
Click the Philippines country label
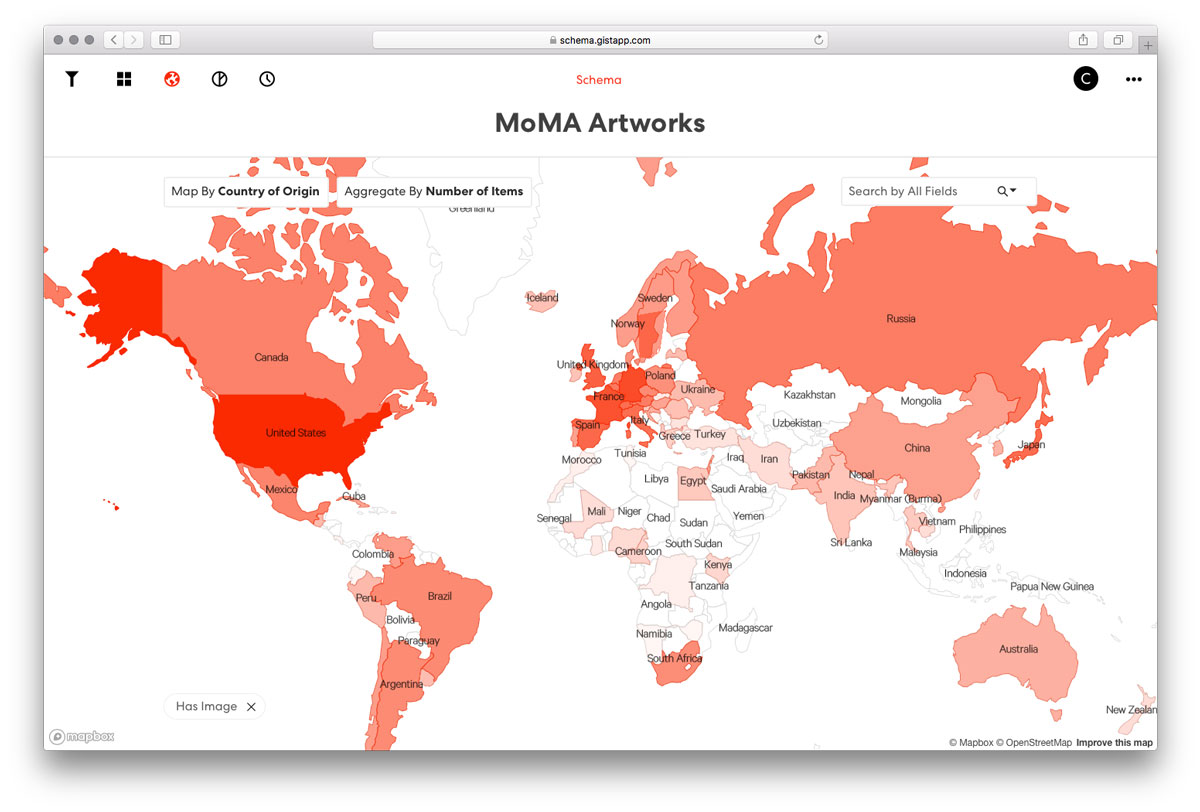coord(982,529)
